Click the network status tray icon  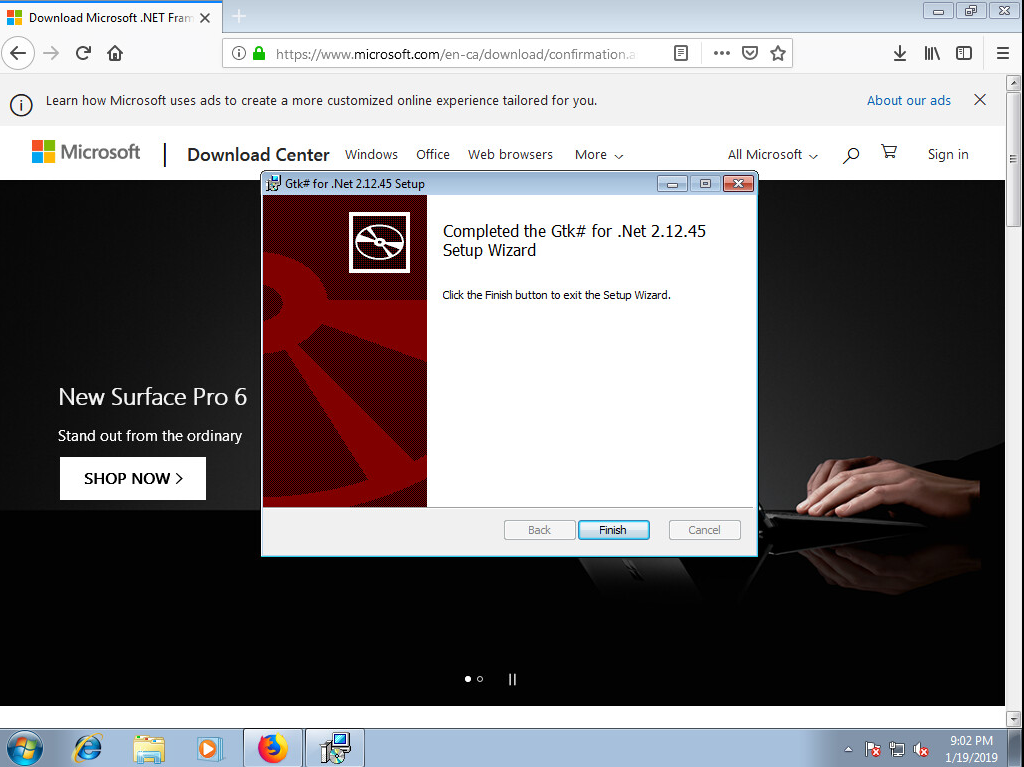pos(897,749)
